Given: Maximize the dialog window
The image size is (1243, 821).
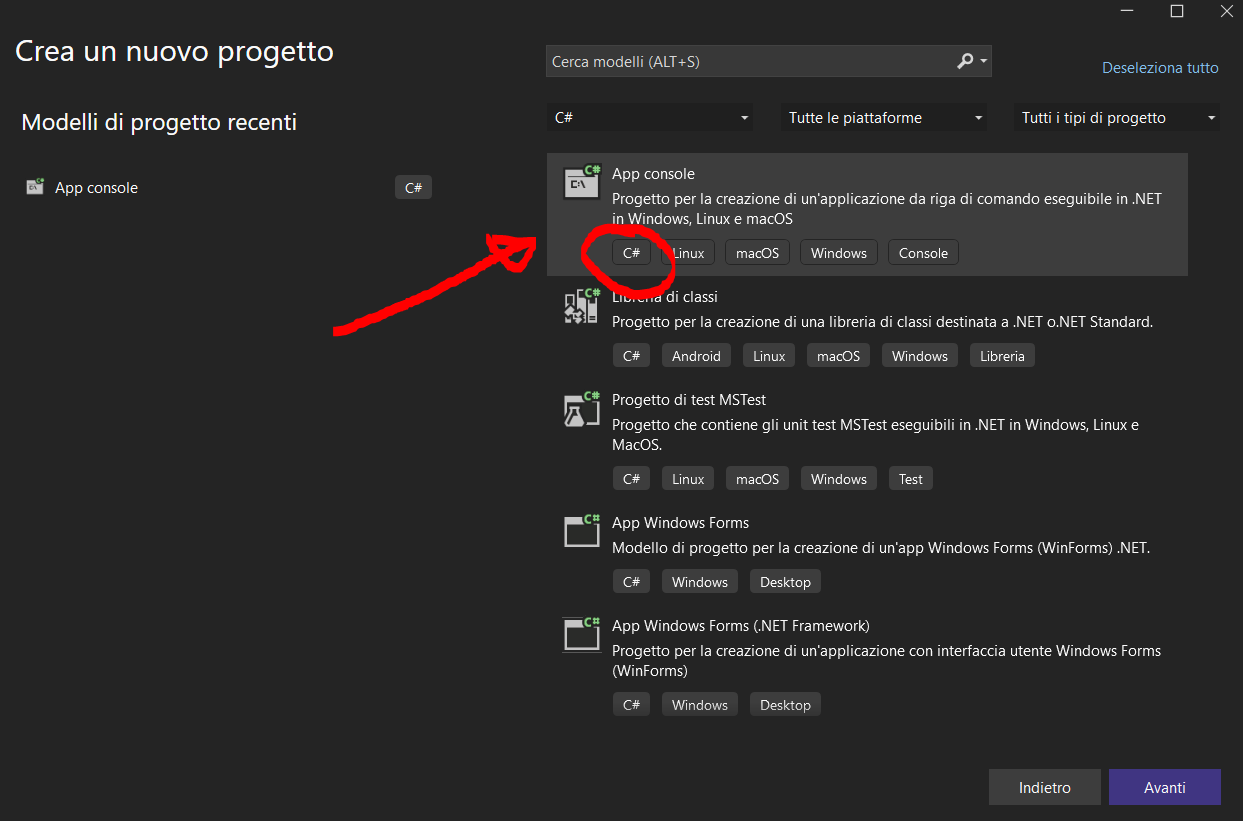Looking at the screenshot, I should tap(1177, 11).
